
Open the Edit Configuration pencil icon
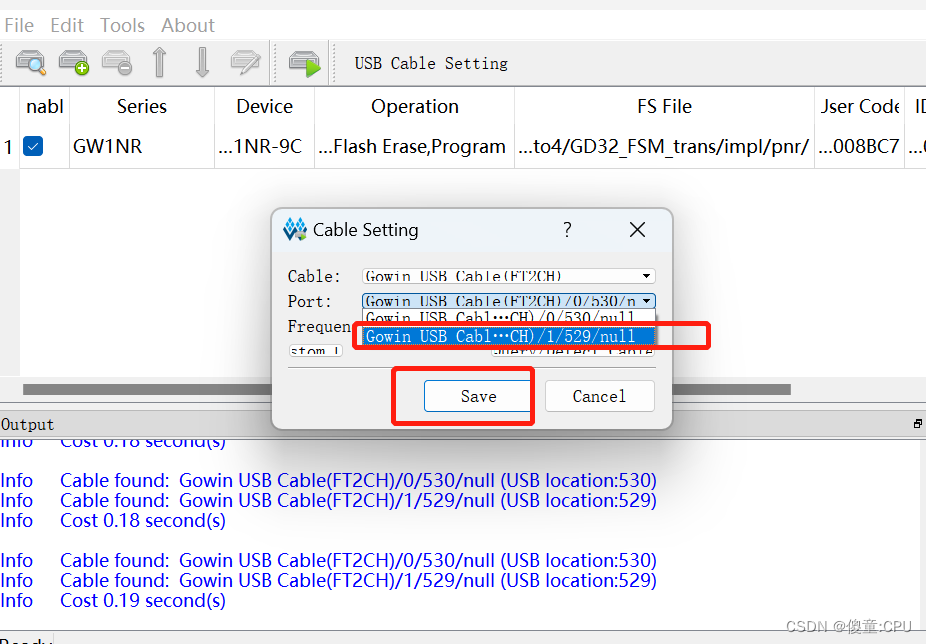(x=244, y=63)
